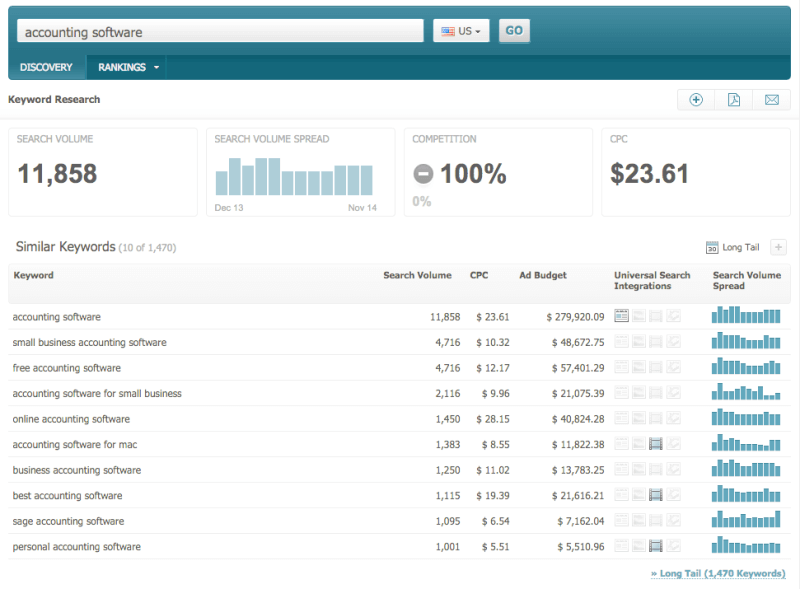
Task: Expand the Rankings dropdown menu
Action: tap(129, 68)
